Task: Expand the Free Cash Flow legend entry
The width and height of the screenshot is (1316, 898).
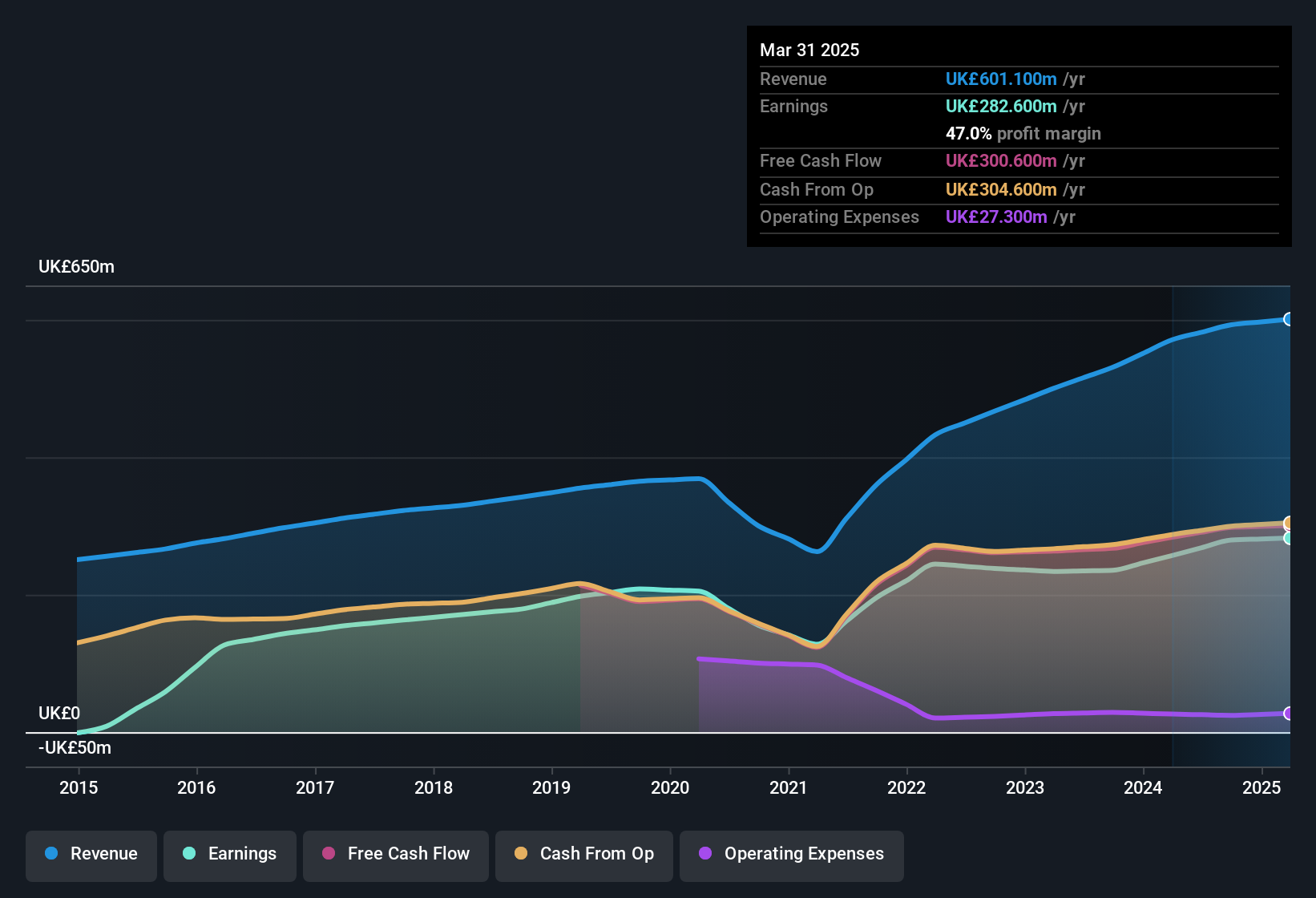Action: [x=395, y=854]
